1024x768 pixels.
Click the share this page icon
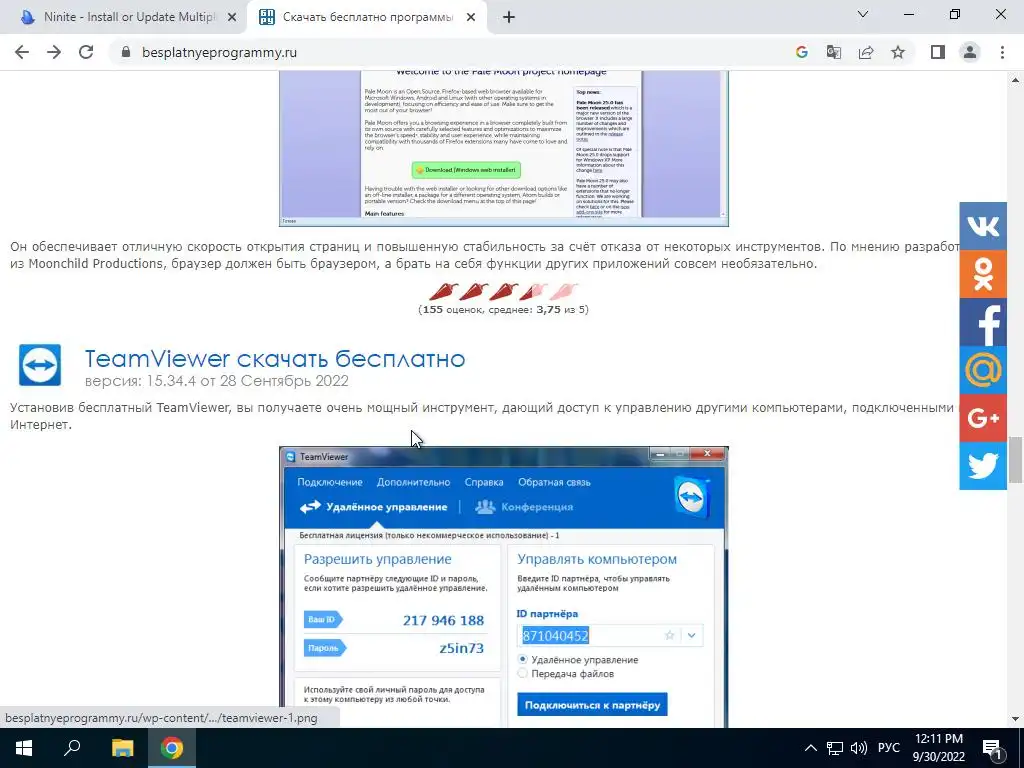click(x=866, y=52)
